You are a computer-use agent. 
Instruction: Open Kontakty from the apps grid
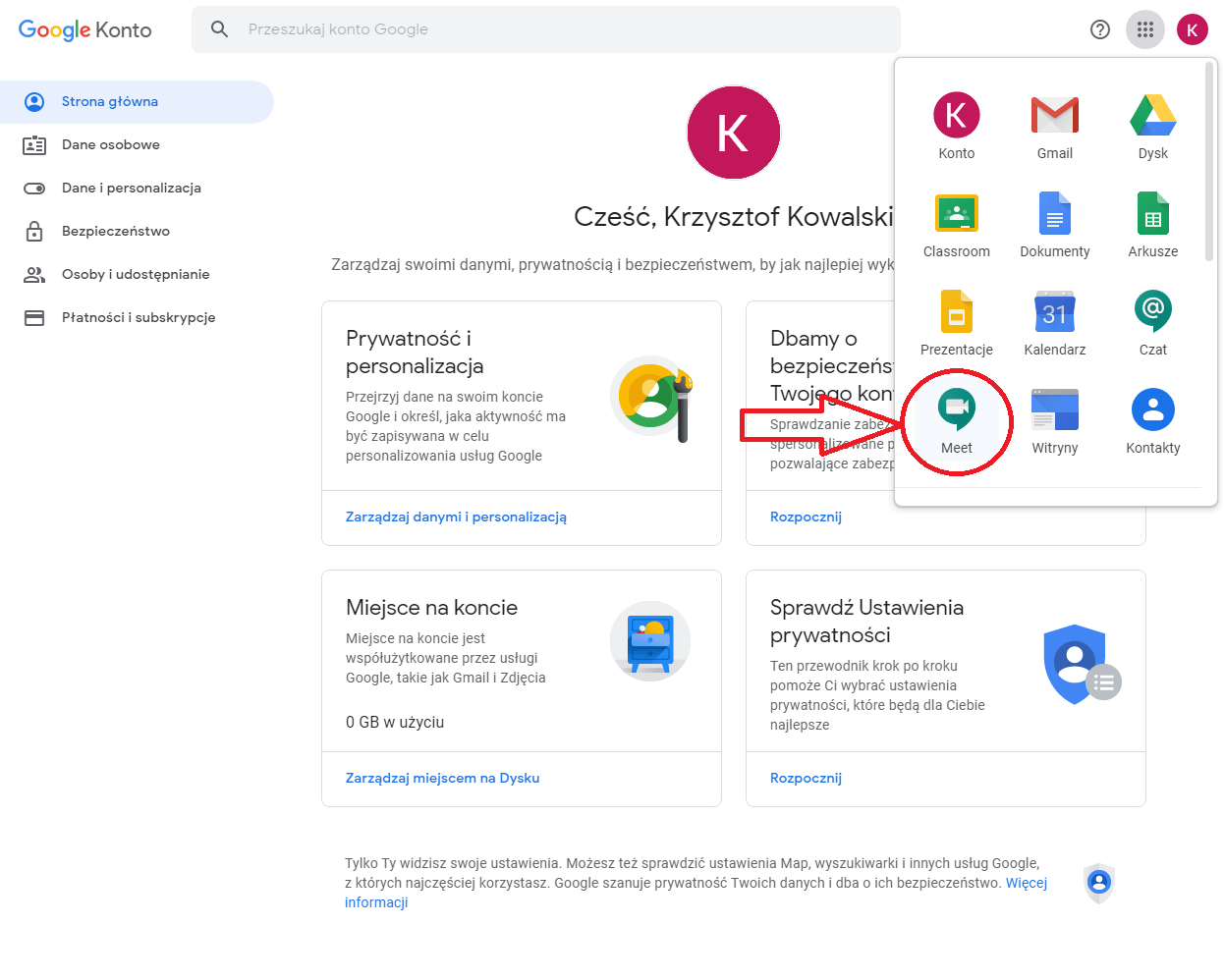1152,420
